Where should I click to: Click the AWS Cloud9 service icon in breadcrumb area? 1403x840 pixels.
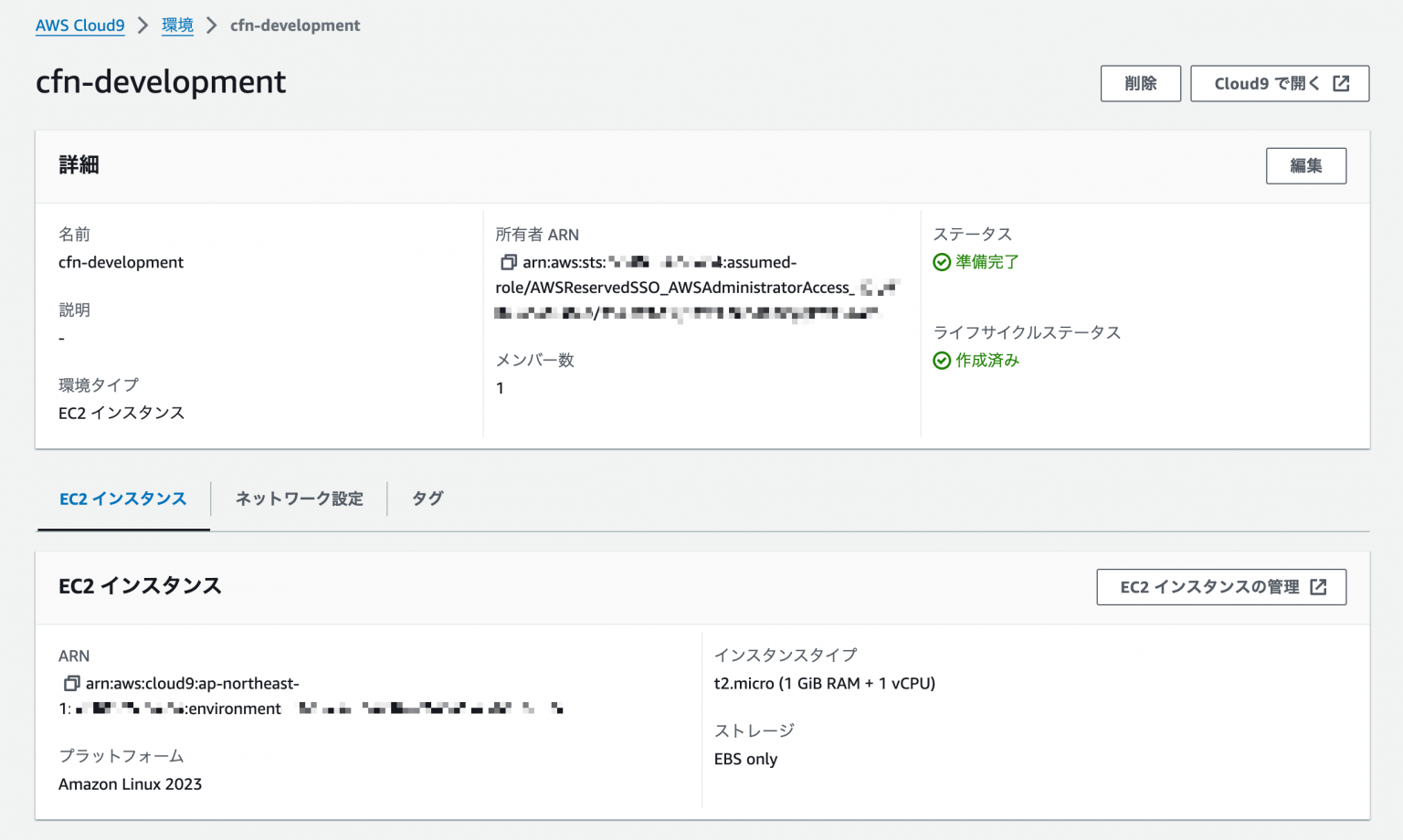click(x=80, y=25)
